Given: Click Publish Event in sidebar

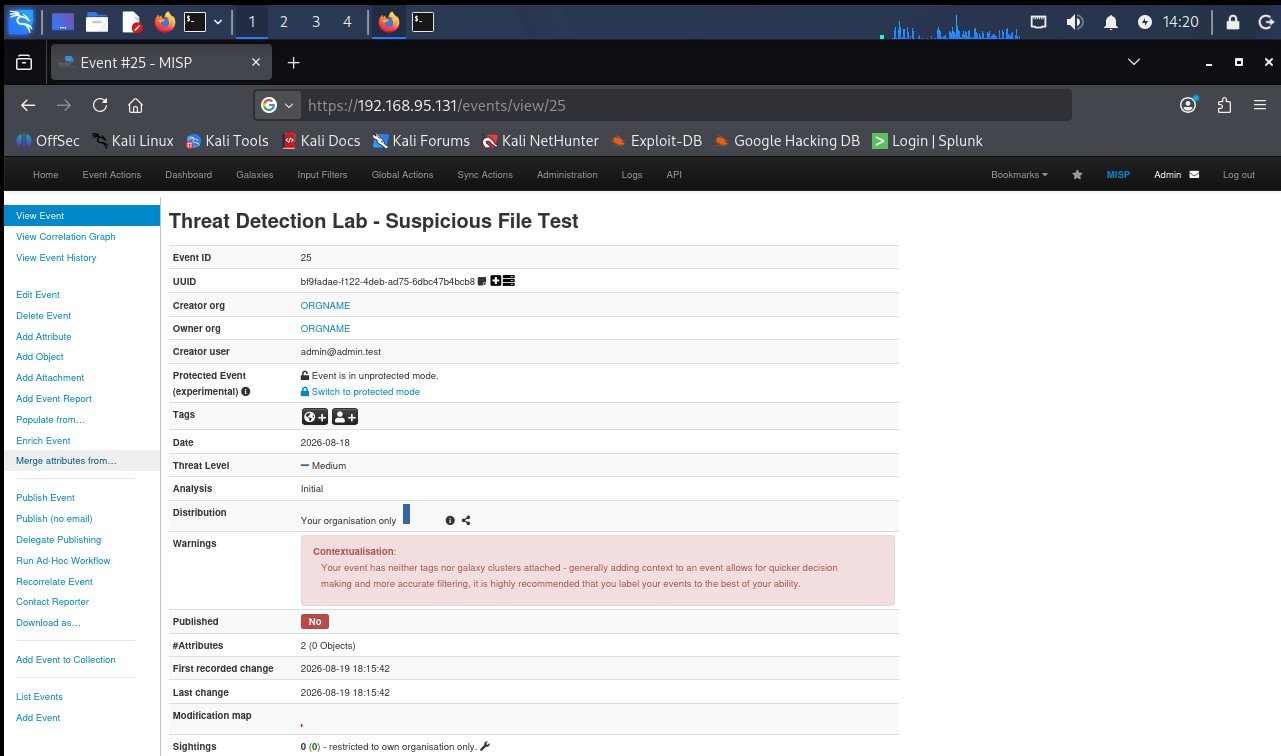Looking at the screenshot, I should (46, 498).
